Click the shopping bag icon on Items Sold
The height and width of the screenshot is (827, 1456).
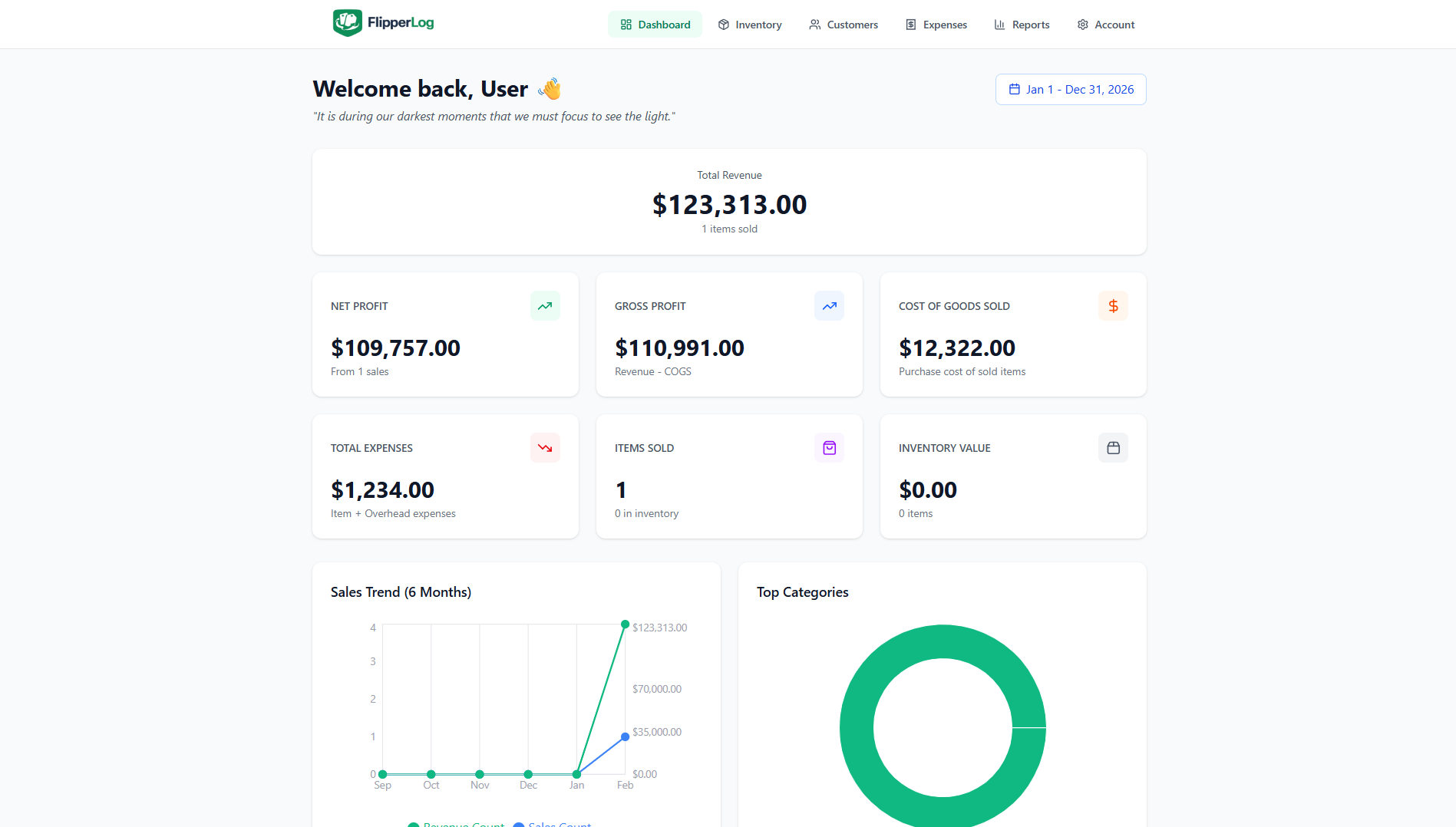click(x=829, y=447)
